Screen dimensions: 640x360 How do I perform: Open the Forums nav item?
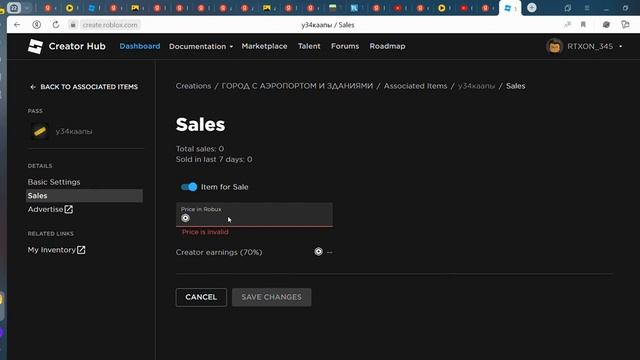click(345, 46)
